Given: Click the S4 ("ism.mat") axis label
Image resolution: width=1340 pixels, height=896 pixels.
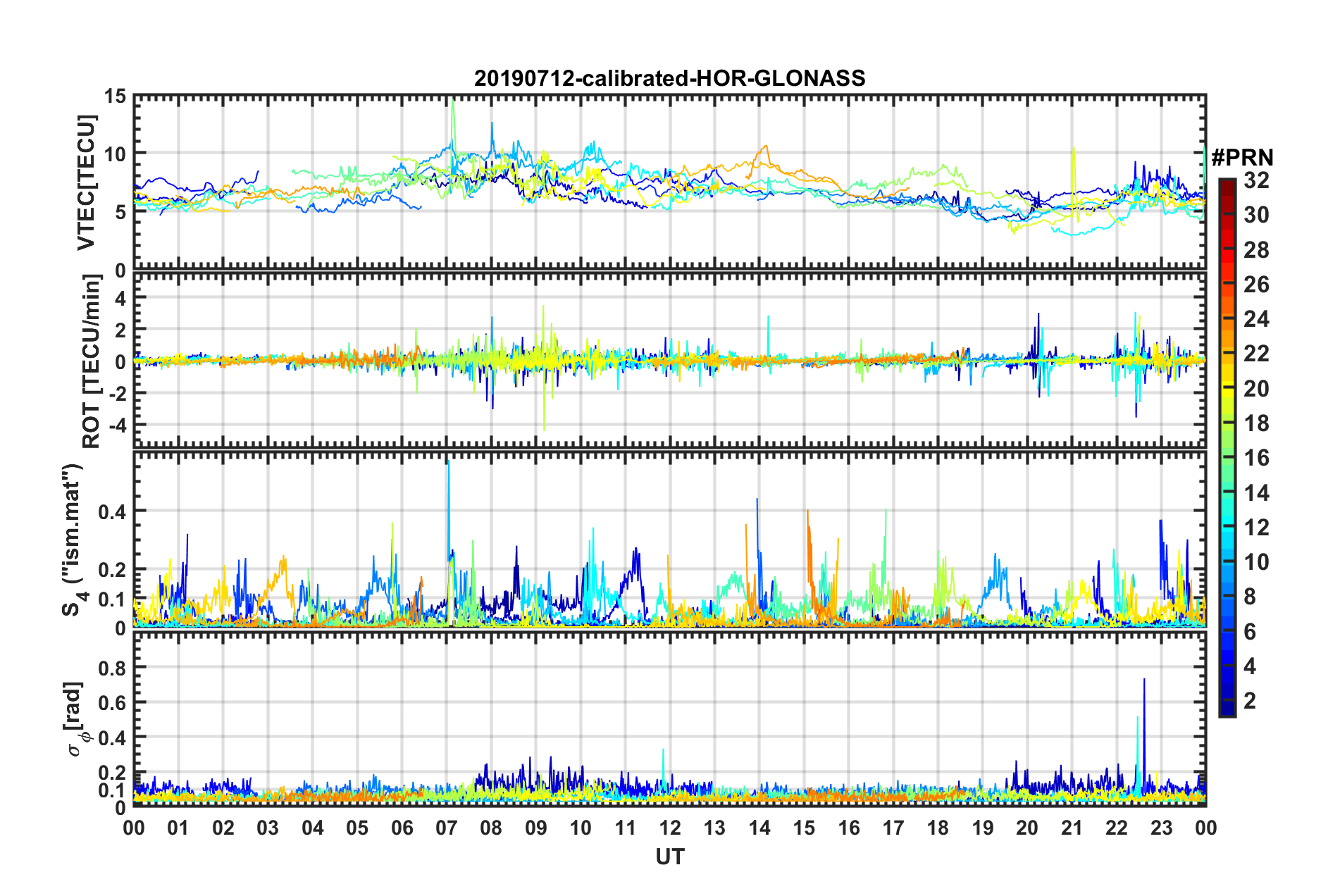Looking at the screenshot, I should [73, 540].
